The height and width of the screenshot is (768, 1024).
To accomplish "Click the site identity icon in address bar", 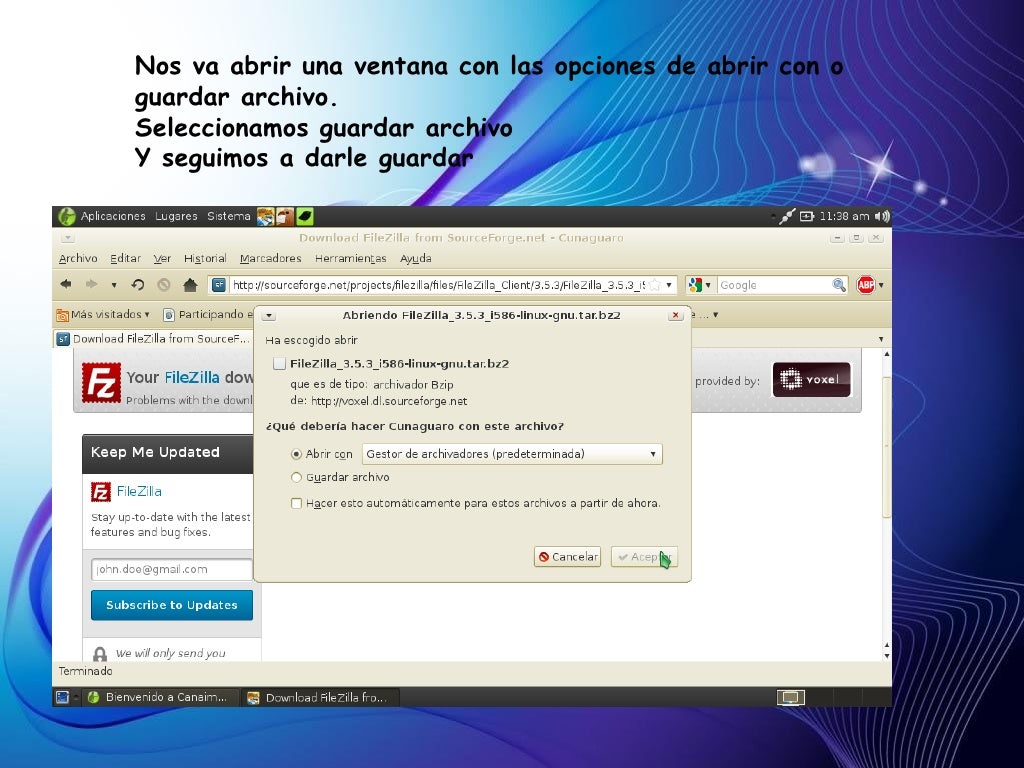I will [219, 285].
